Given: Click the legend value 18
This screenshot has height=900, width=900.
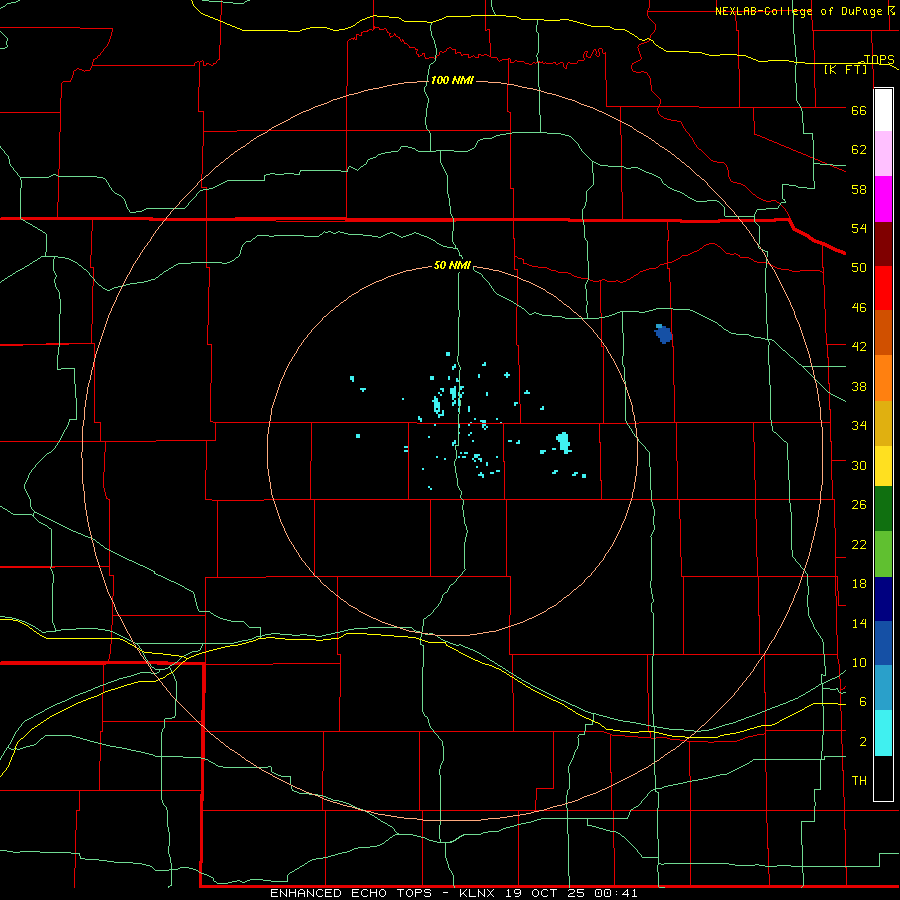Looking at the screenshot, I should [859, 584].
